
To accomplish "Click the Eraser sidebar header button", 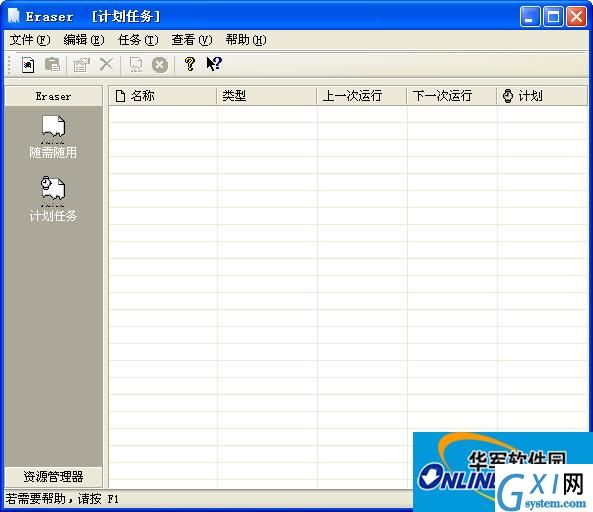I will click(x=53, y=96).
